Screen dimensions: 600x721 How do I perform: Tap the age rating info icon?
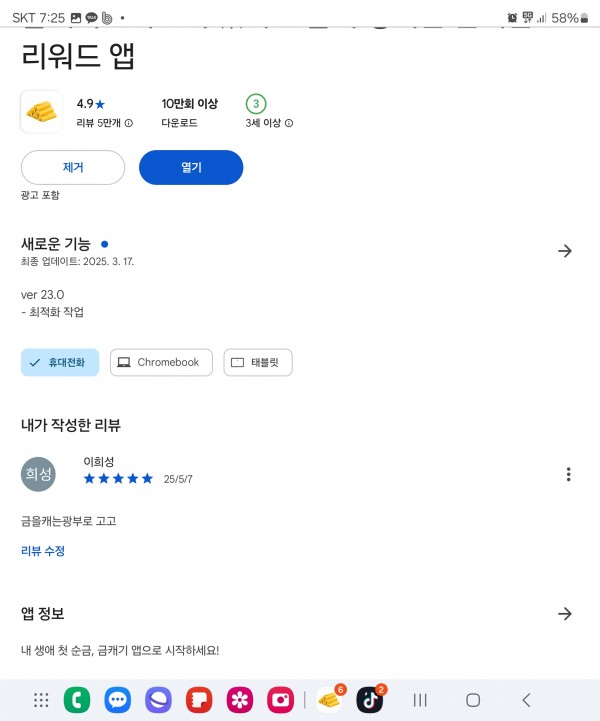click(x=289, y=123)
